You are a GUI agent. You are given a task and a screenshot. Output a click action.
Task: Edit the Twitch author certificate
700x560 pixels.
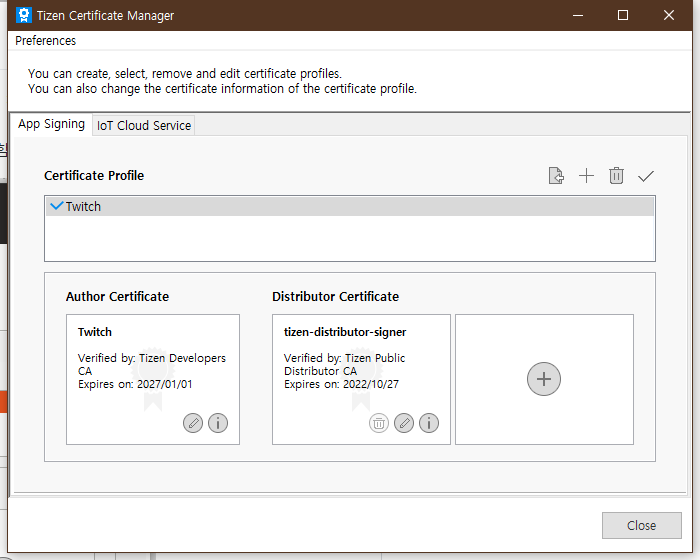tap(193, 423)
